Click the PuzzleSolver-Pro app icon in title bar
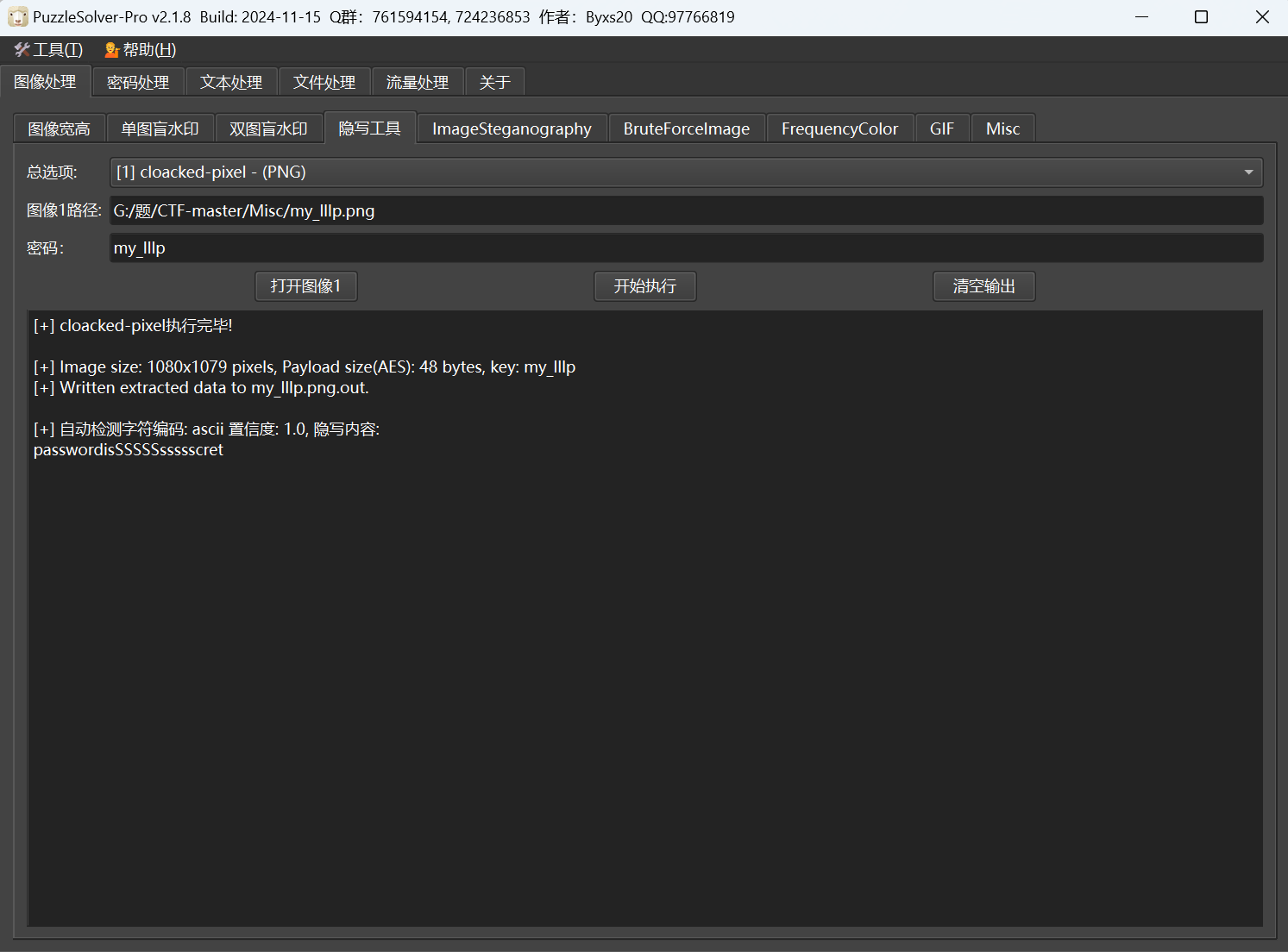Image resolution: width=1288 pixels, height=952 pixels. point(17,17)
